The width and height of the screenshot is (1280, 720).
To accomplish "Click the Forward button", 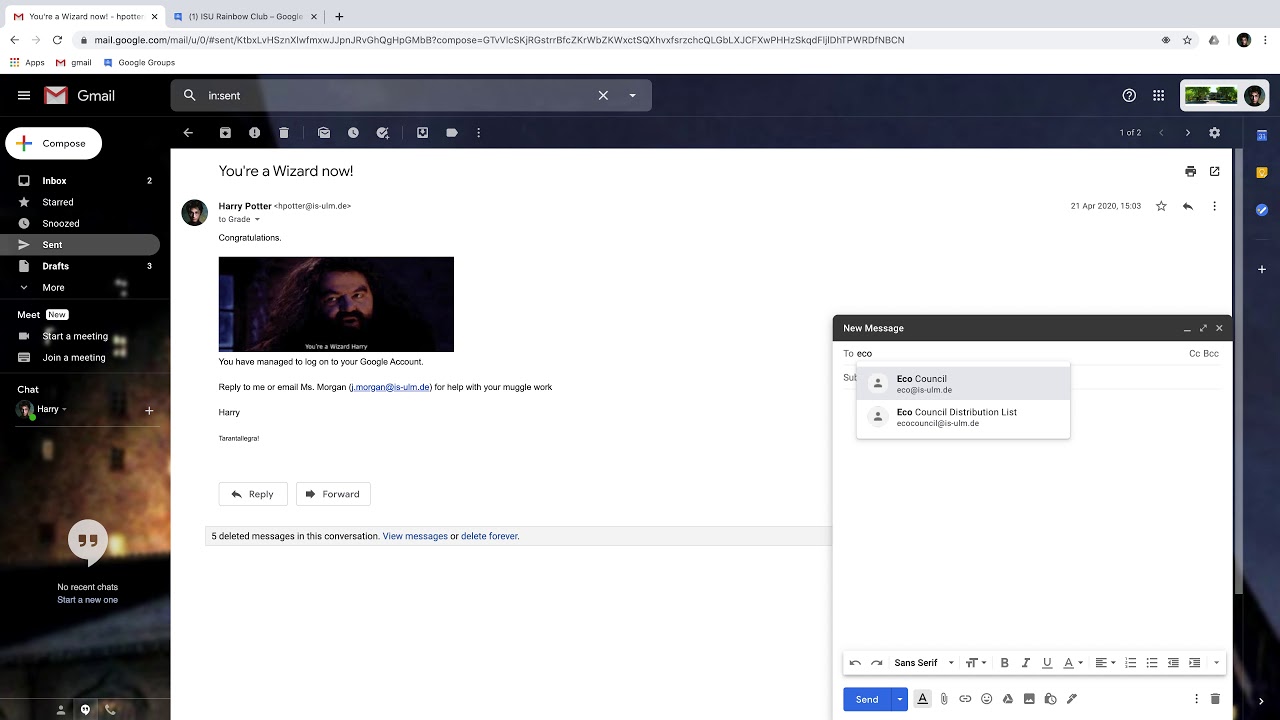I will point(333,494).
